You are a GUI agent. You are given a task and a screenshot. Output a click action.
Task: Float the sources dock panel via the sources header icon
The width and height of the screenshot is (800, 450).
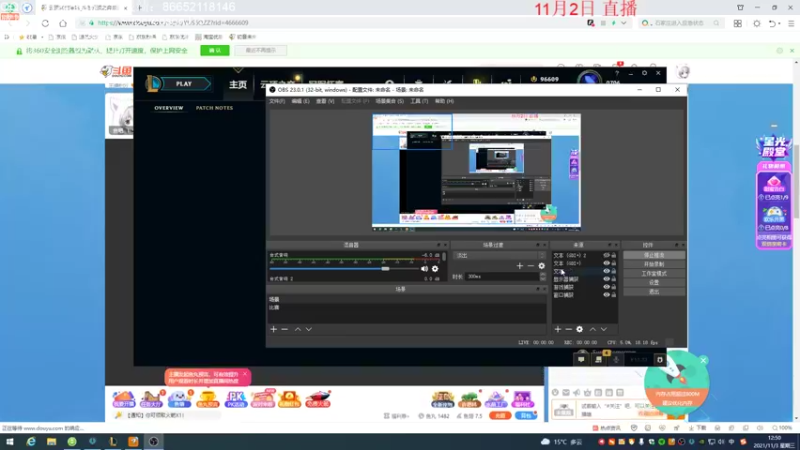point(609,245)
